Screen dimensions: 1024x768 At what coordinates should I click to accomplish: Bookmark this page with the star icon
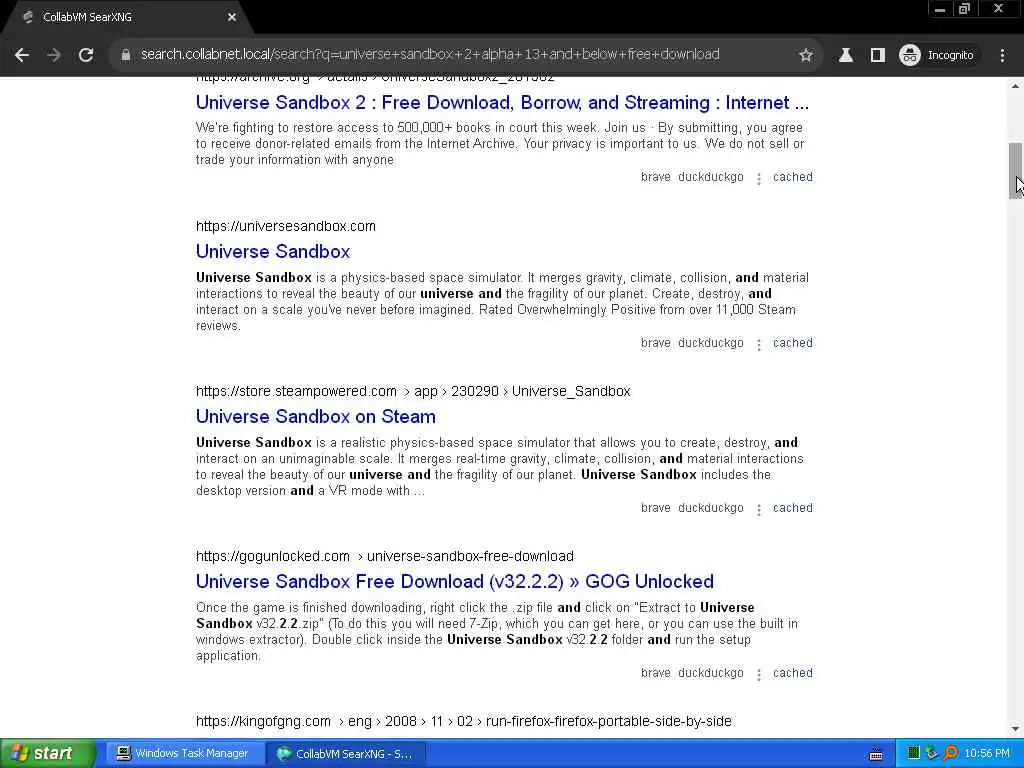806,55
